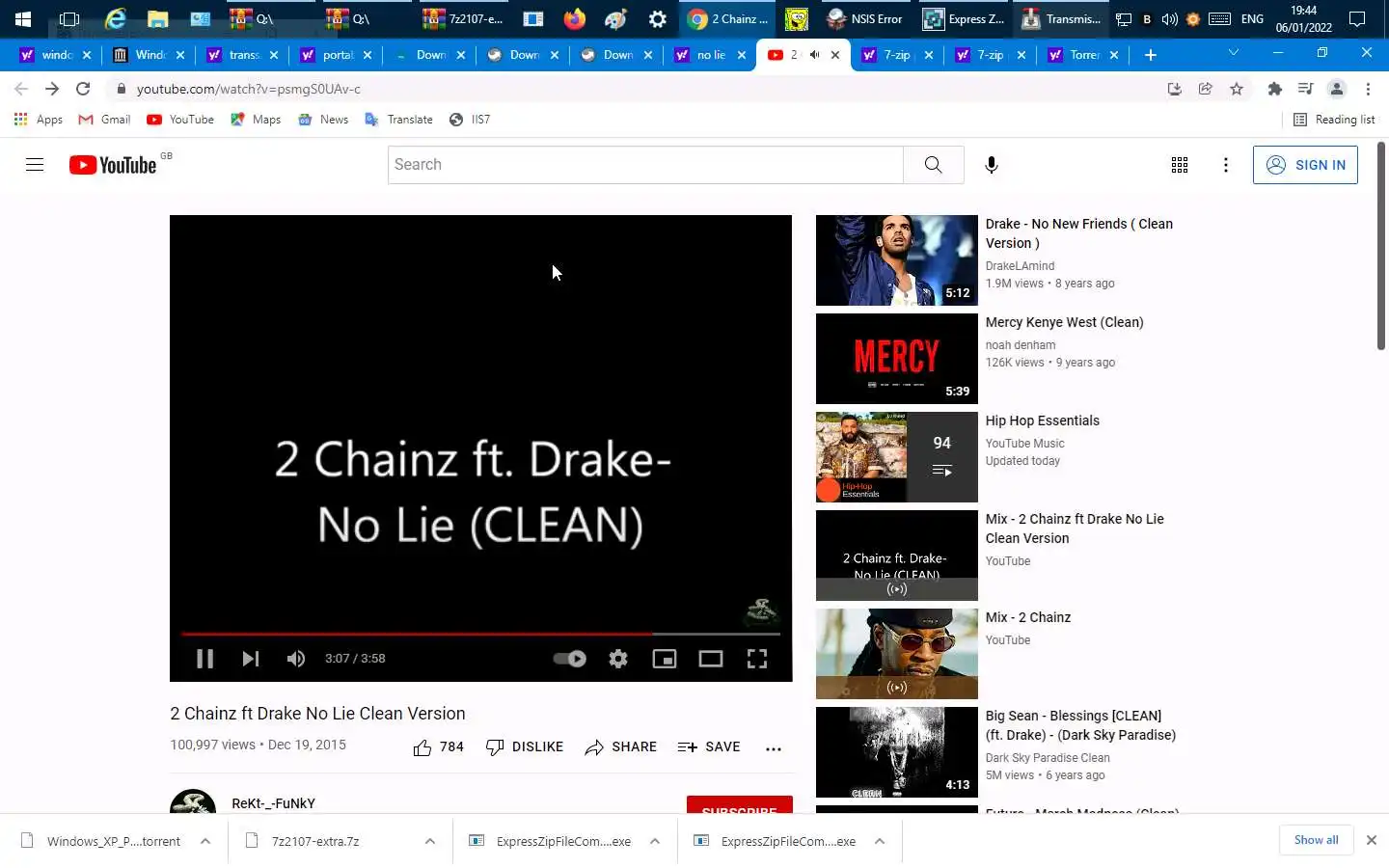Close the downloads bar
Viewport: 1389px width, 868px height.
(1371, 840)
